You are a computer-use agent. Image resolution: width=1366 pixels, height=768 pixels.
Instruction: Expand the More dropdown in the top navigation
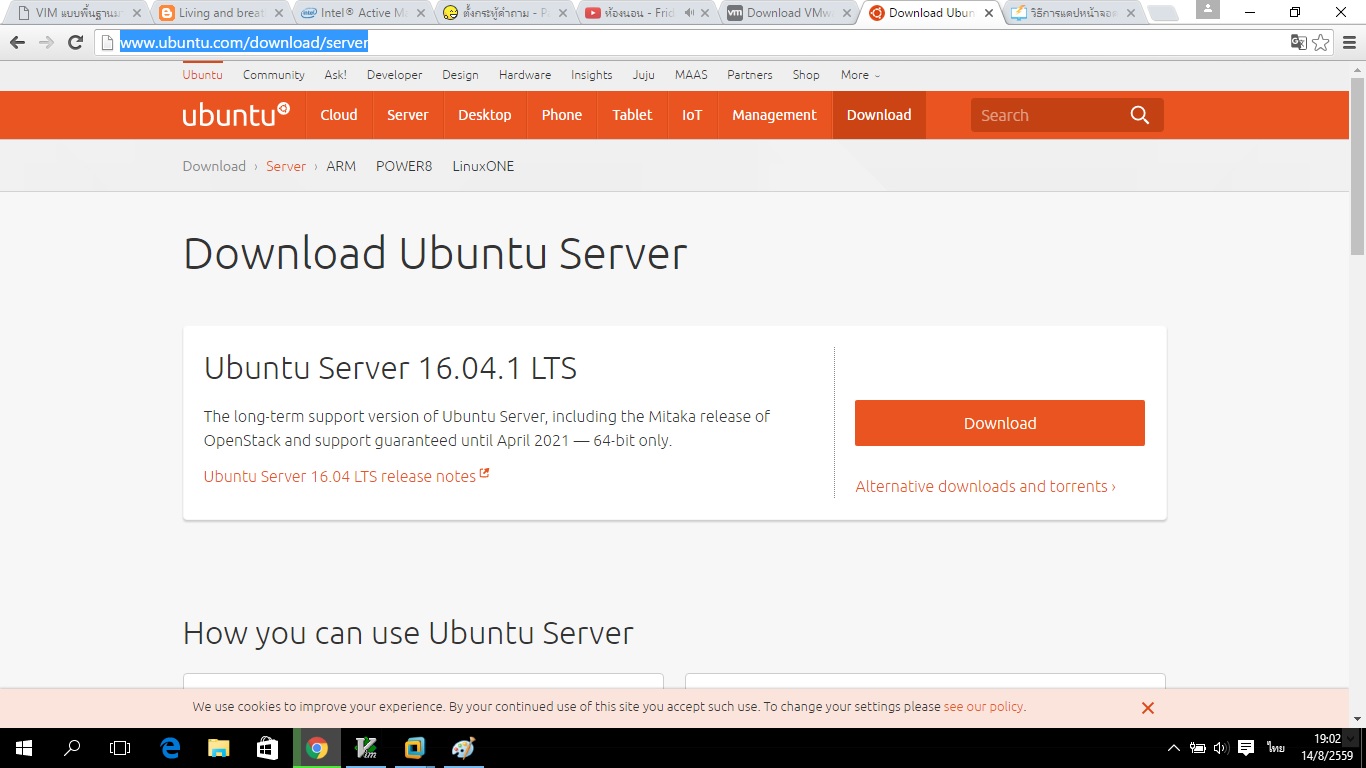click(x=860, y=75)
